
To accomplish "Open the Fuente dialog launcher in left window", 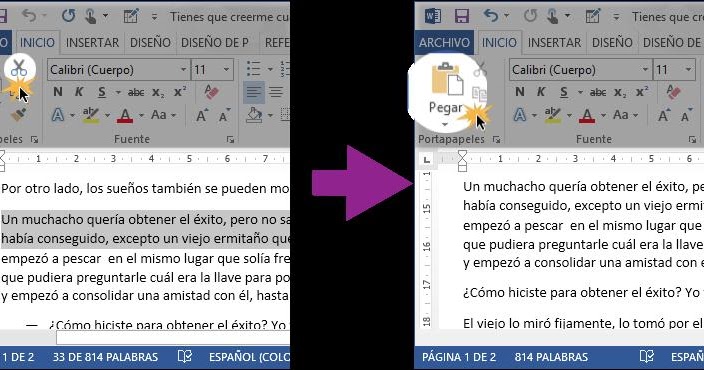I will 230,140.
